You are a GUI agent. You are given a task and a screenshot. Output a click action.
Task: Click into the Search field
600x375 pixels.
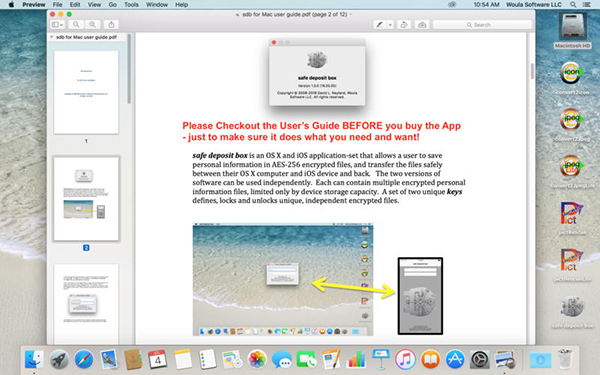482,24
